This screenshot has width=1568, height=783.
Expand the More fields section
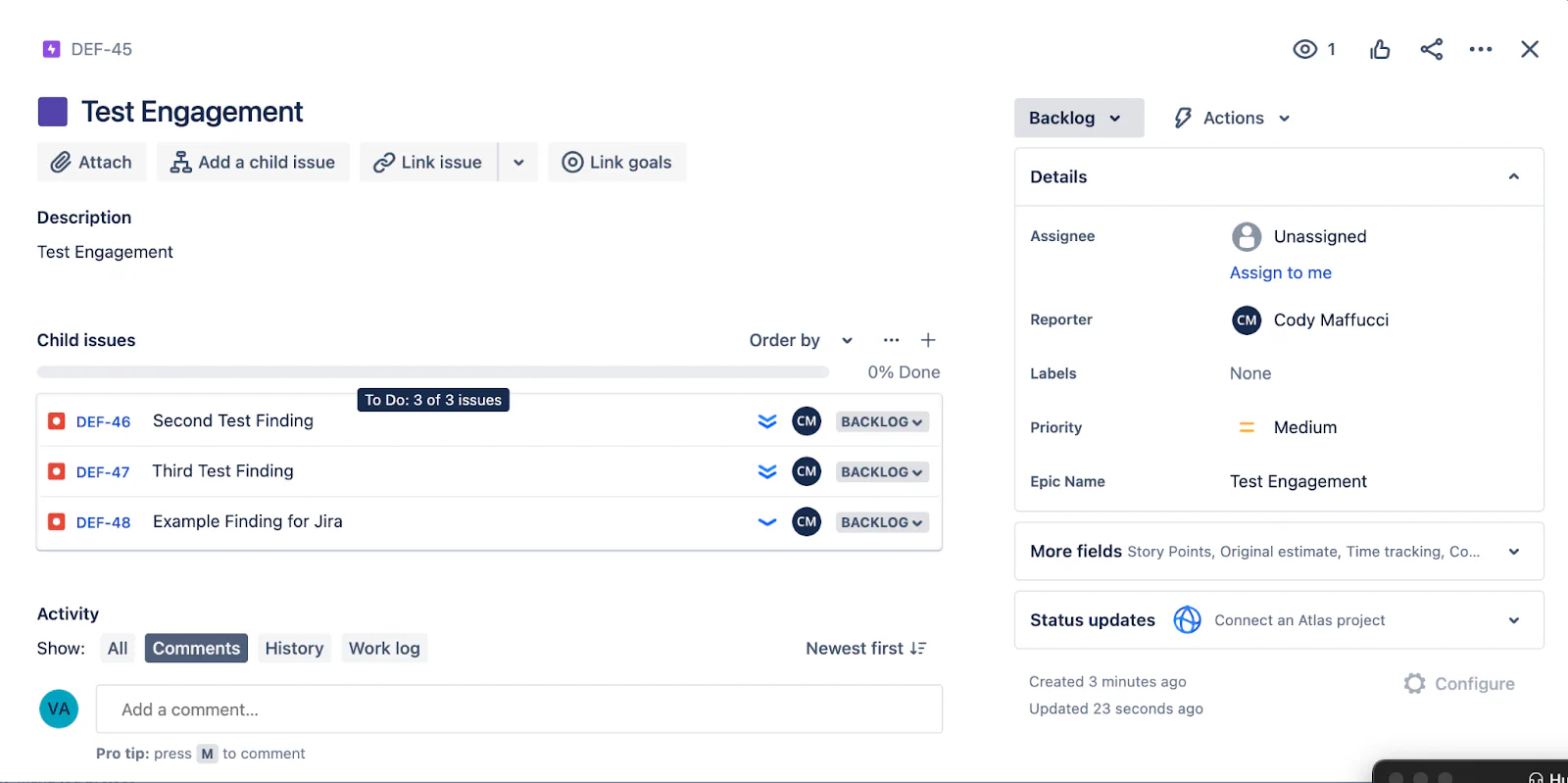tap(1513, 552)
